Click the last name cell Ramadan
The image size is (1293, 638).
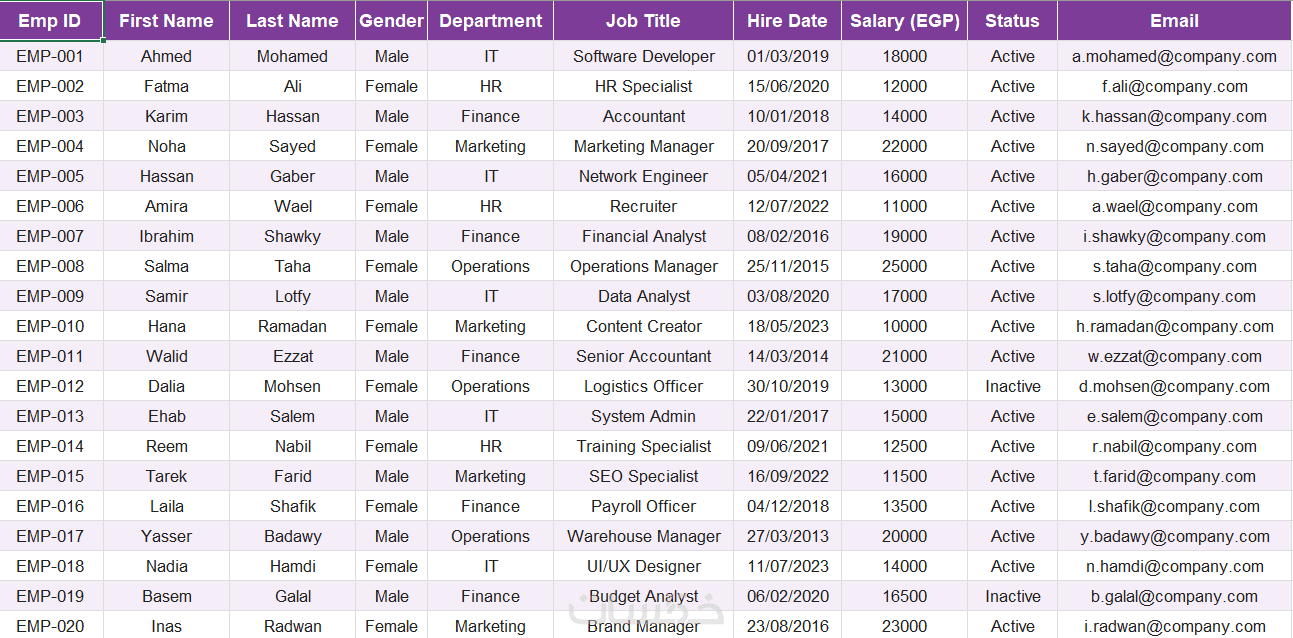[x=292, y=326]
